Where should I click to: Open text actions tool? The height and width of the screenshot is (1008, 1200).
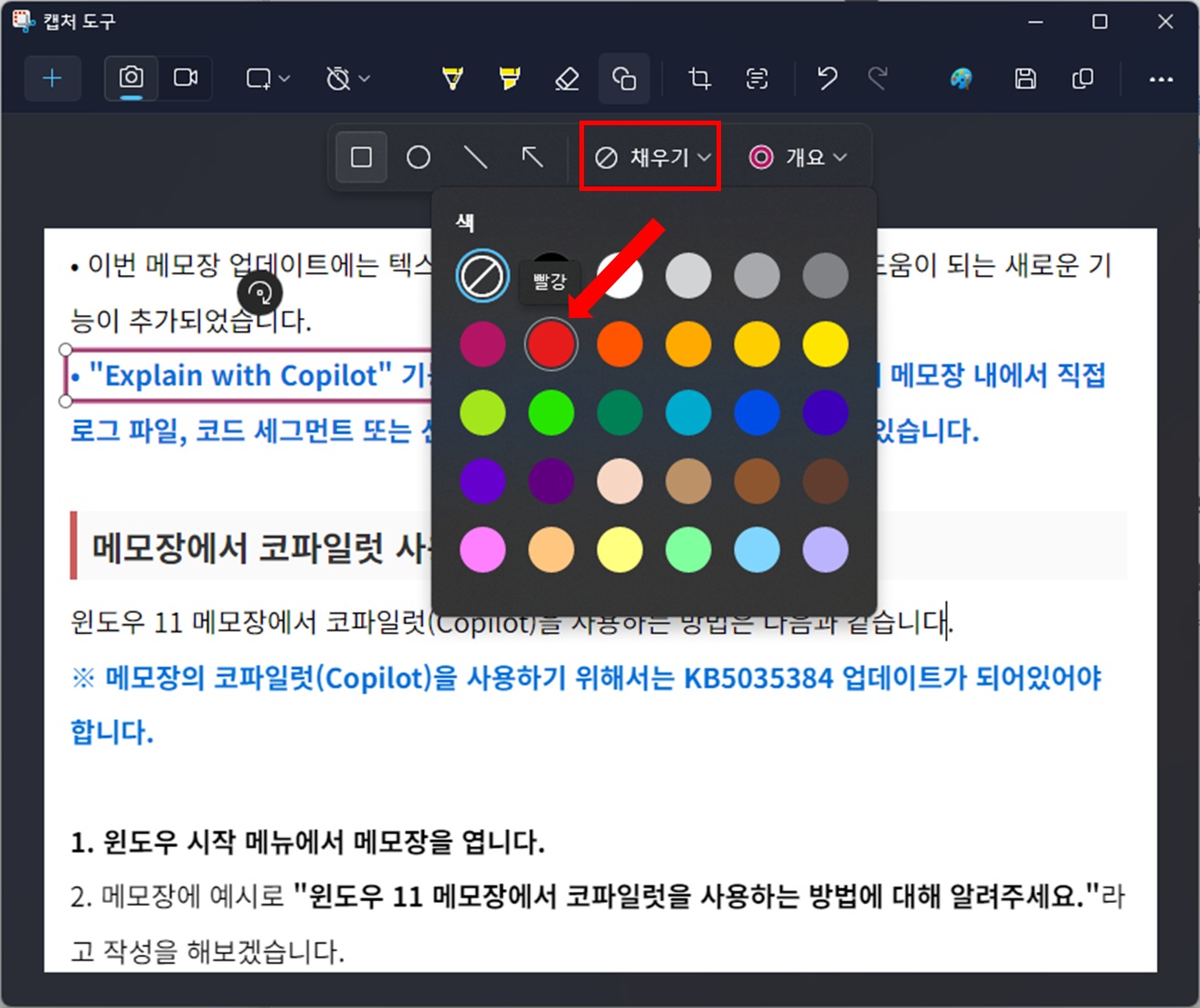point(757,80)
